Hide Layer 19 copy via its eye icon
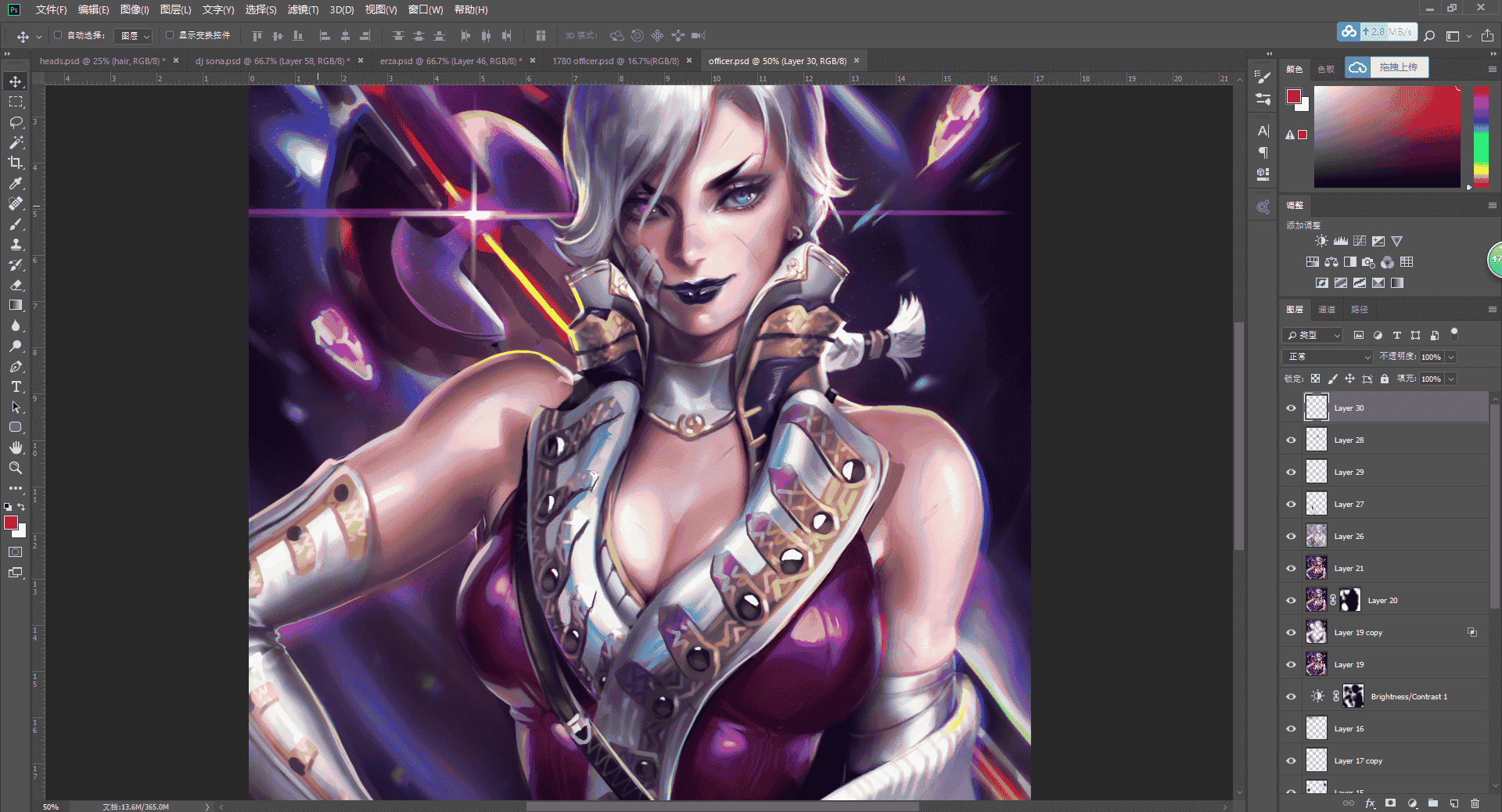This screenshot has width=1502, height=812. (x=1291, y=632)
